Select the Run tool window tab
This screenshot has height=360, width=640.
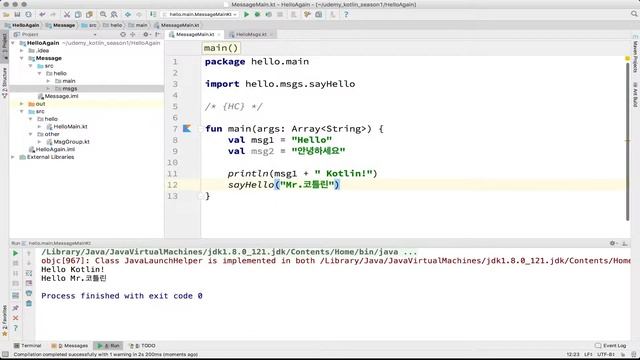tap(108, 346)
